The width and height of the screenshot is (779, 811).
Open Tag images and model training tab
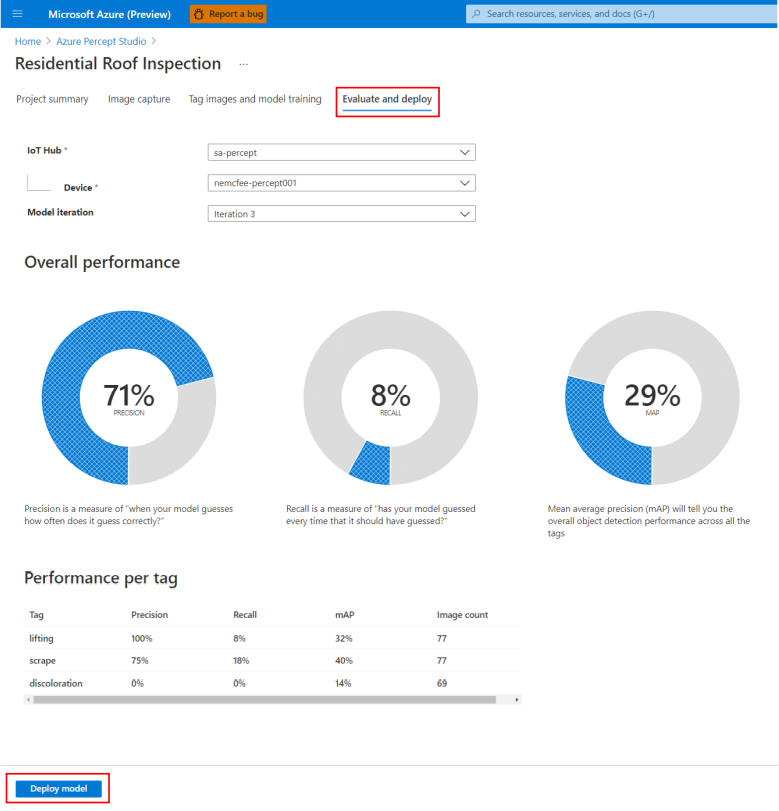[x=255, y=99]
